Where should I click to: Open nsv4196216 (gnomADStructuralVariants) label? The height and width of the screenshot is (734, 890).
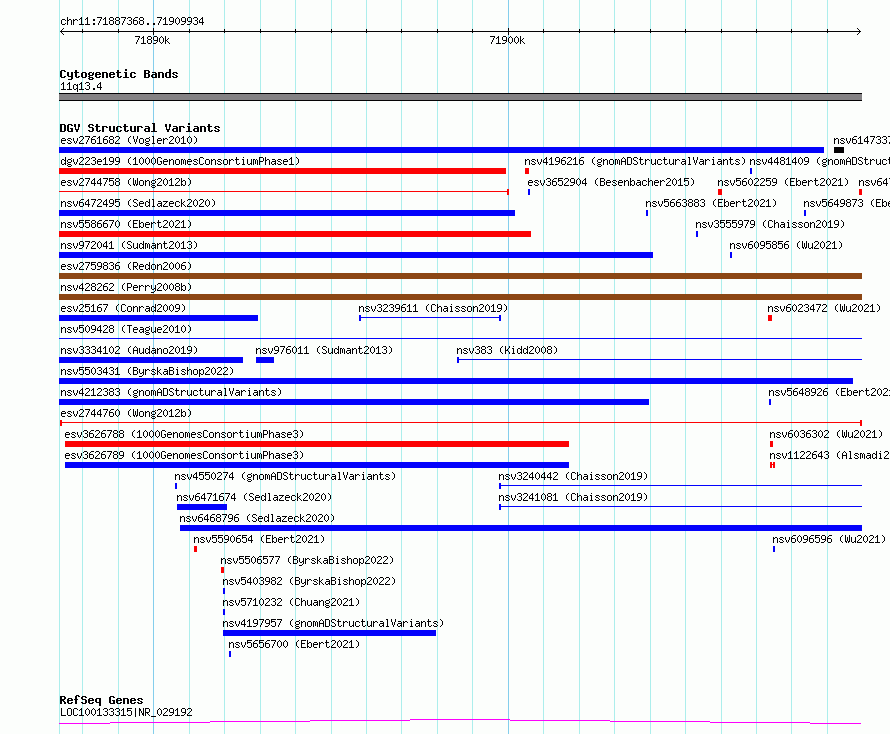pos(635,161)
